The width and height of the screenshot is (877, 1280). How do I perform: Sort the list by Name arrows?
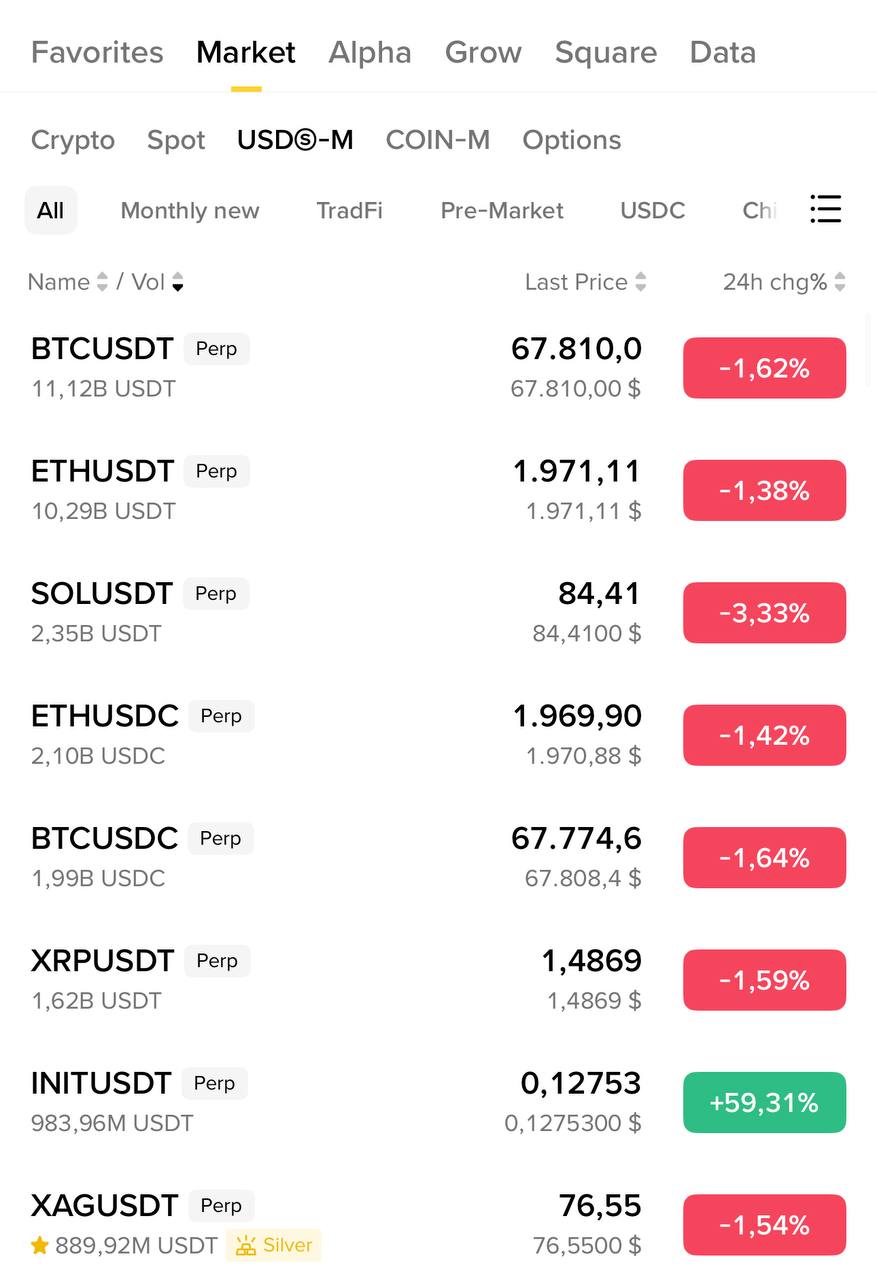pyautogui.click(x=101, y=283)
